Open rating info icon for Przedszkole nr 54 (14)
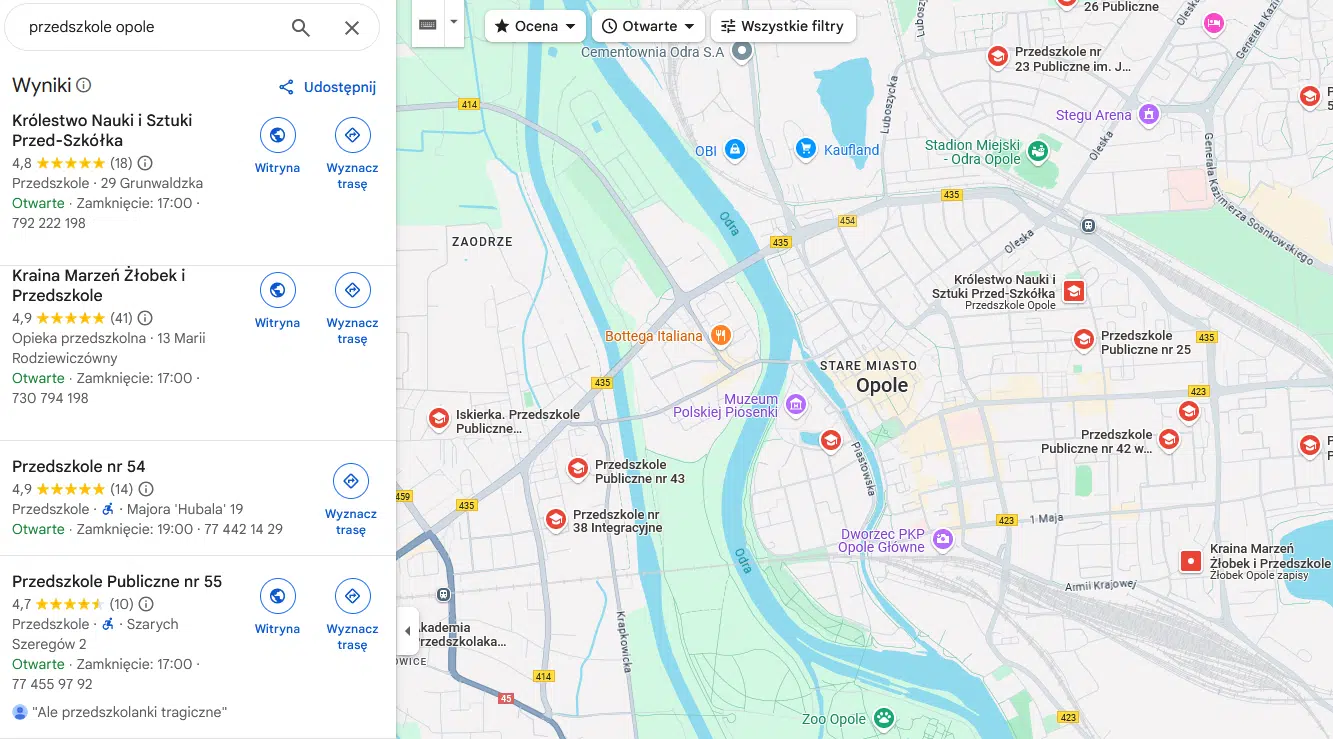 [146, 489]
